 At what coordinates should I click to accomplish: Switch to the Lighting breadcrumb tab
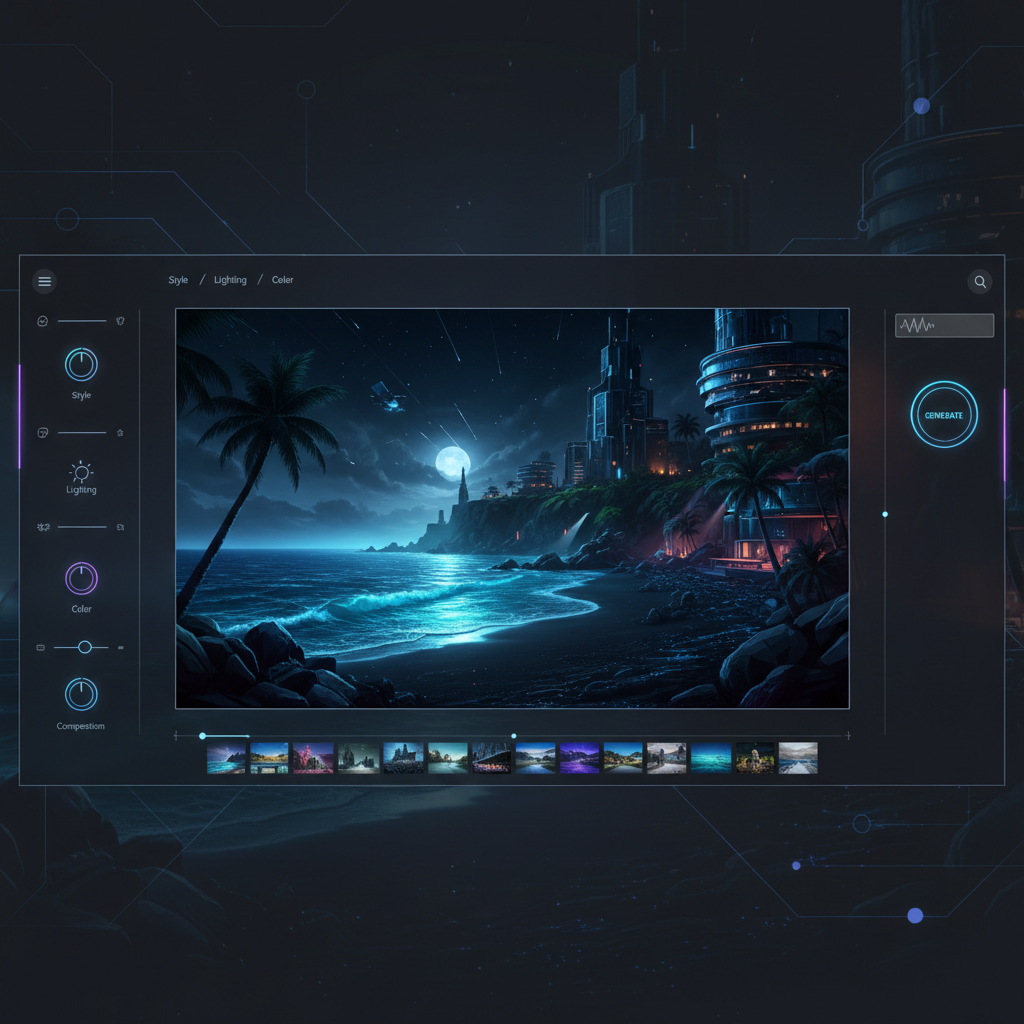230,280
